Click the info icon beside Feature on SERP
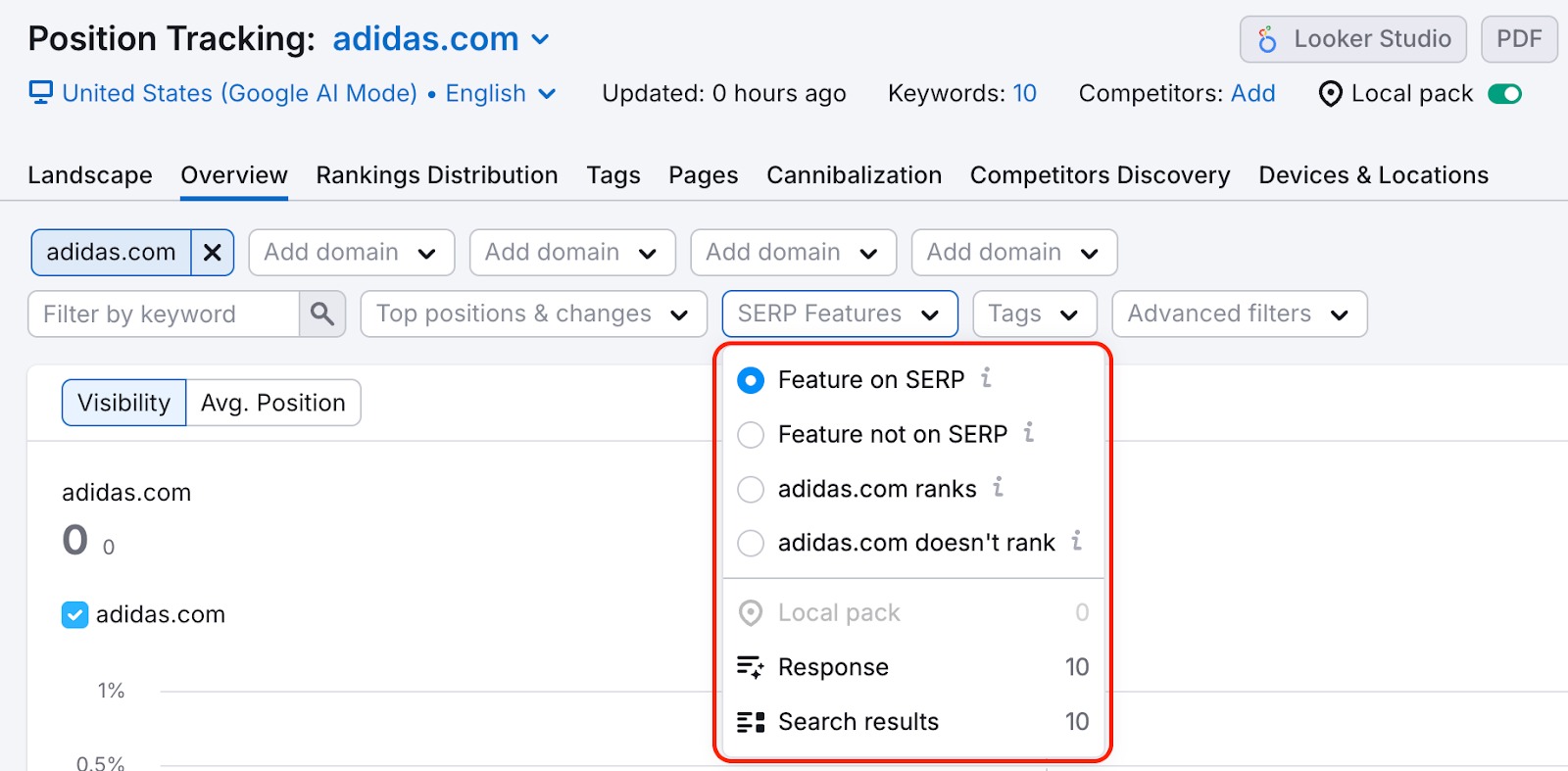Image resolution: width=1568 pixels, height=771 pixels. pos(986,378)
